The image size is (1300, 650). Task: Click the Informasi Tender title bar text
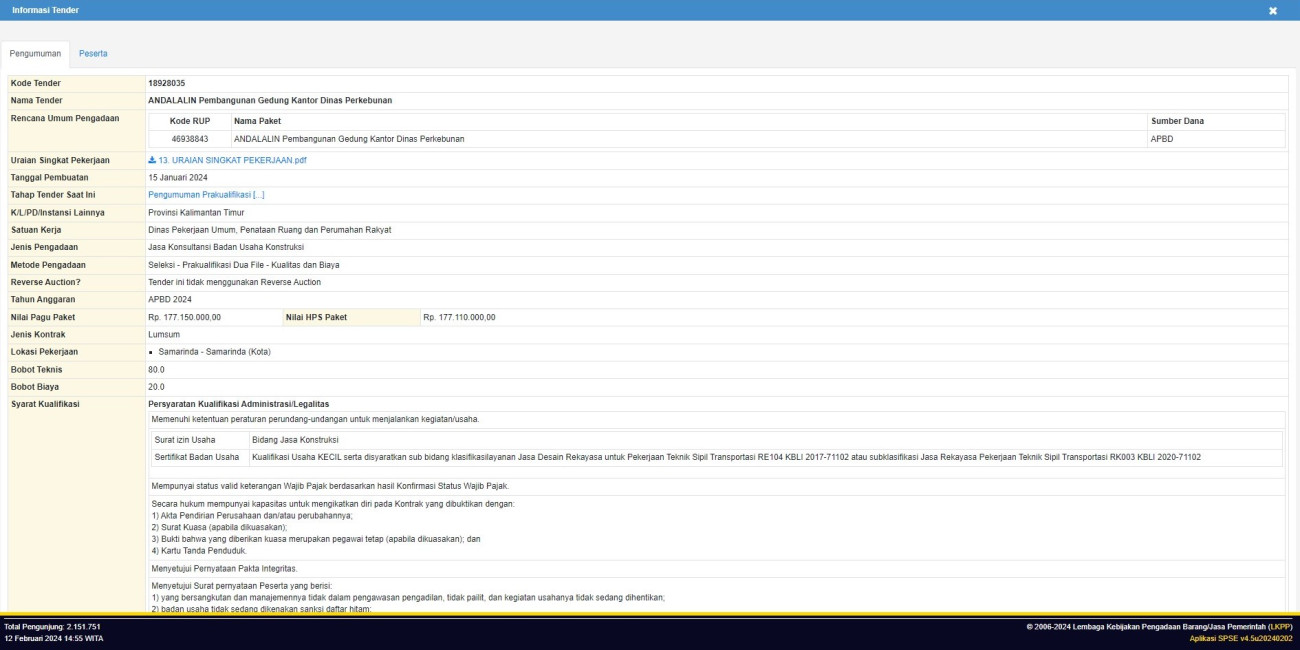point(45,10)
